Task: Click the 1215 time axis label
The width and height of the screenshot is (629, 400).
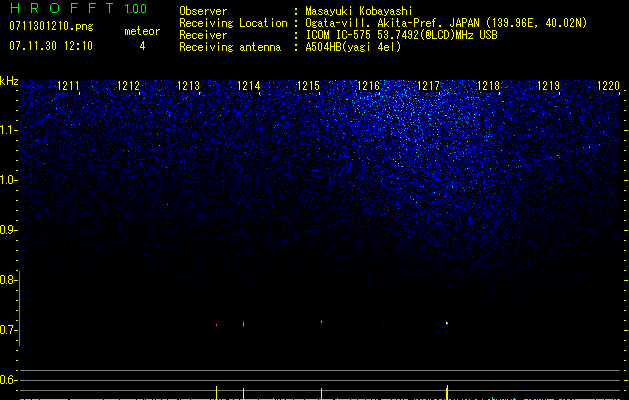Action: [x=308, y=86]
